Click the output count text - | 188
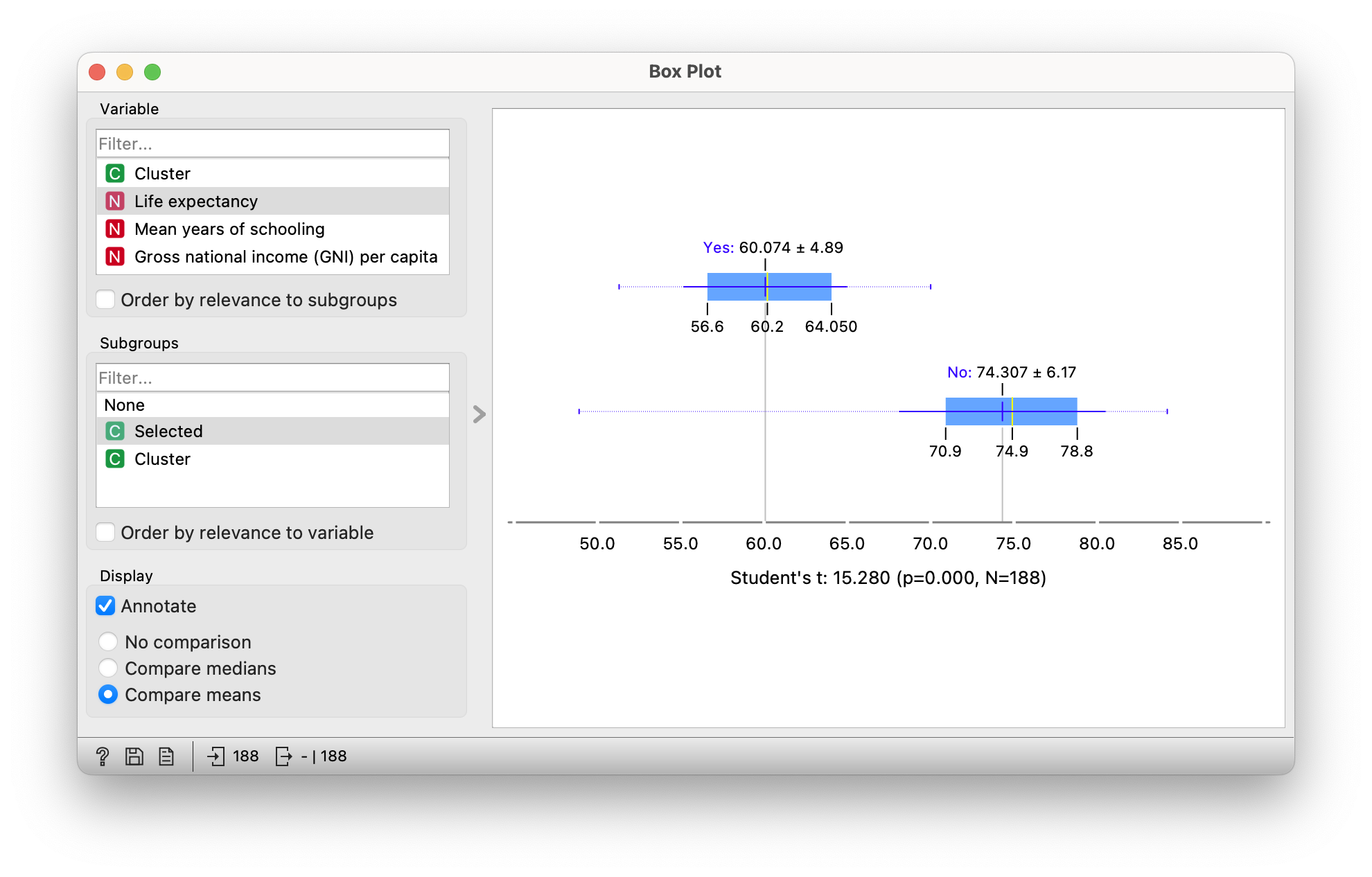1372x877 pixels. coord(324,756)
